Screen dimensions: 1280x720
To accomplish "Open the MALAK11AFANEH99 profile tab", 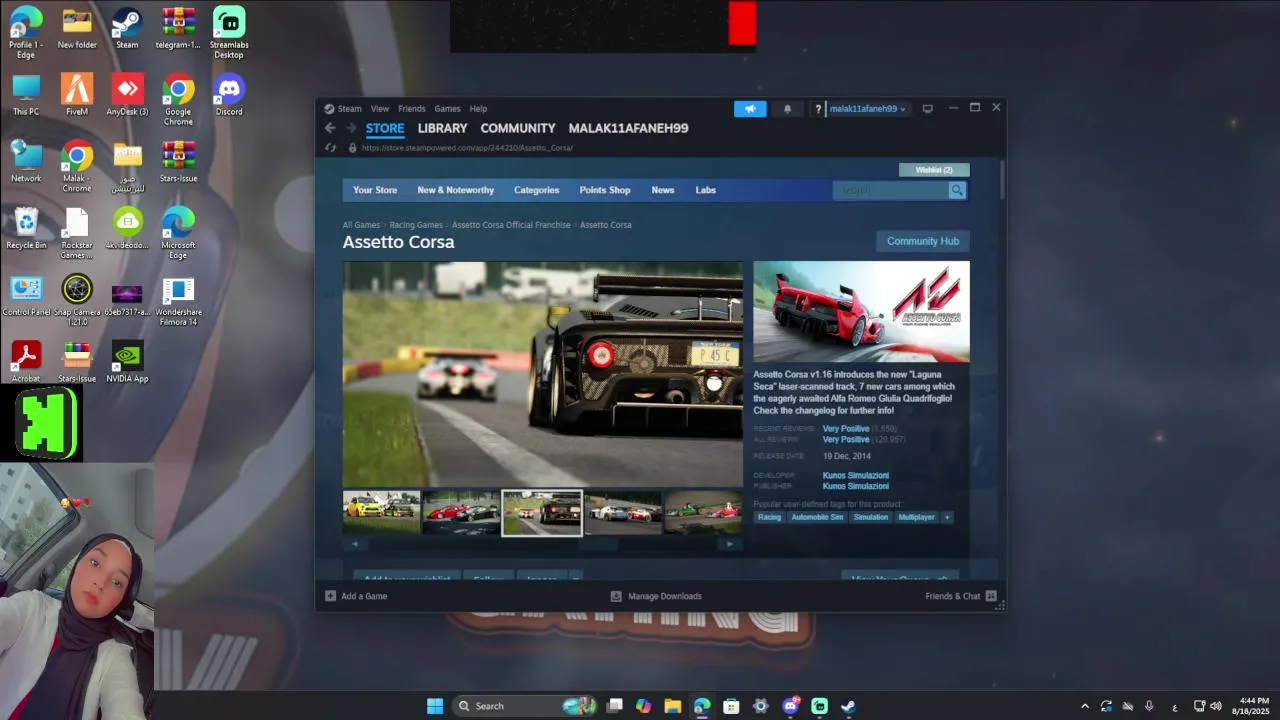I will click(628, 128).
